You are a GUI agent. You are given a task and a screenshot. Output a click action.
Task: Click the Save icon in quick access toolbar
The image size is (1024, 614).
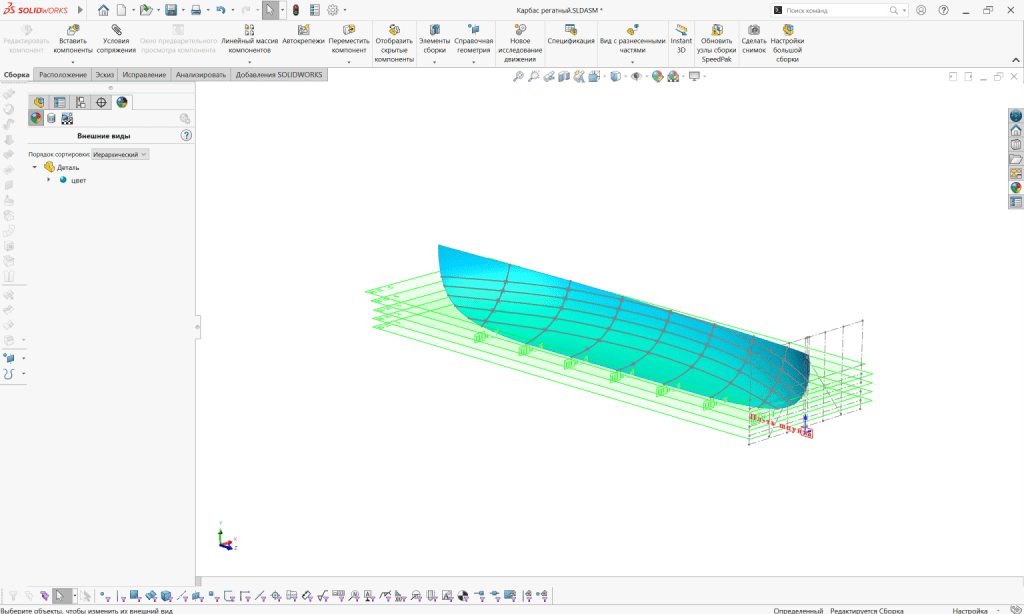tap(170, 10)
